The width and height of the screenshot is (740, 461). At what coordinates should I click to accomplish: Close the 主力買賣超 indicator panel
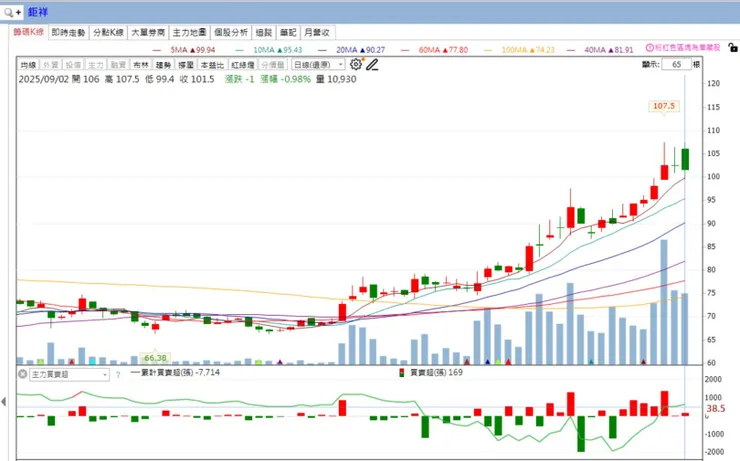coord(22,374)
